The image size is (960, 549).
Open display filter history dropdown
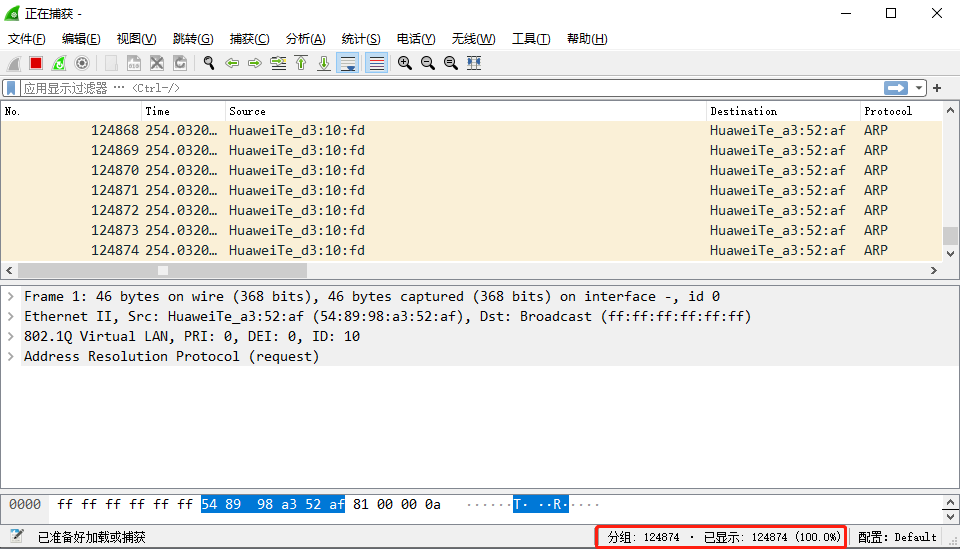918,88
